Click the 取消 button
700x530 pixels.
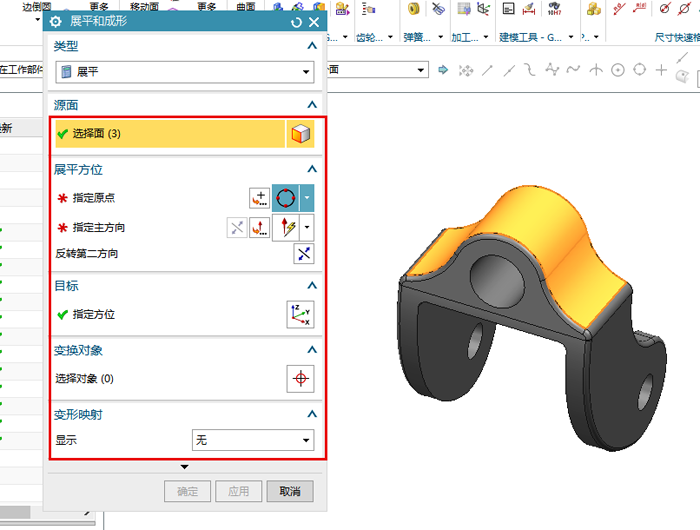coord(290,491)
